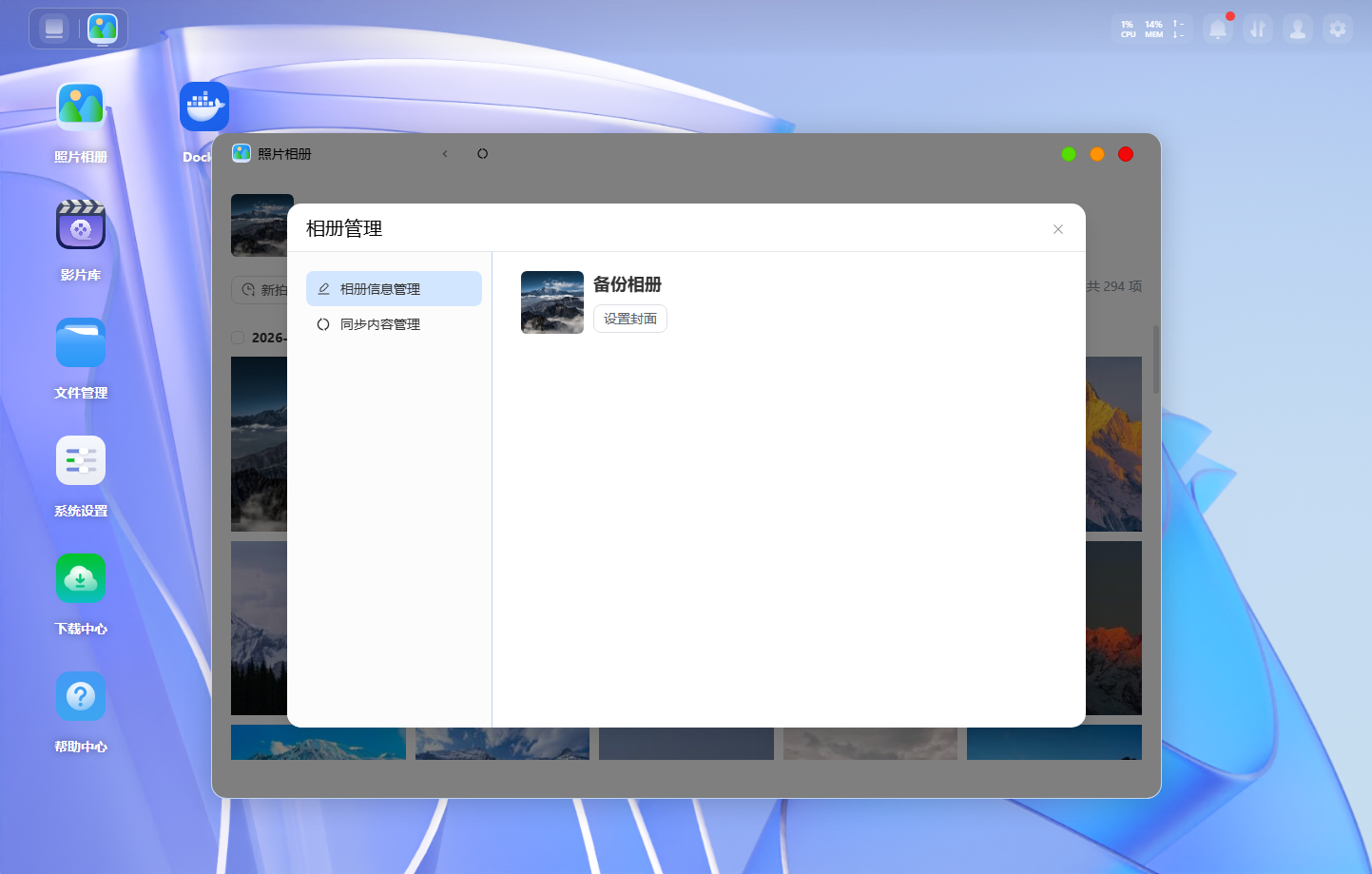Select the 相册信息管理 tab

394,289
